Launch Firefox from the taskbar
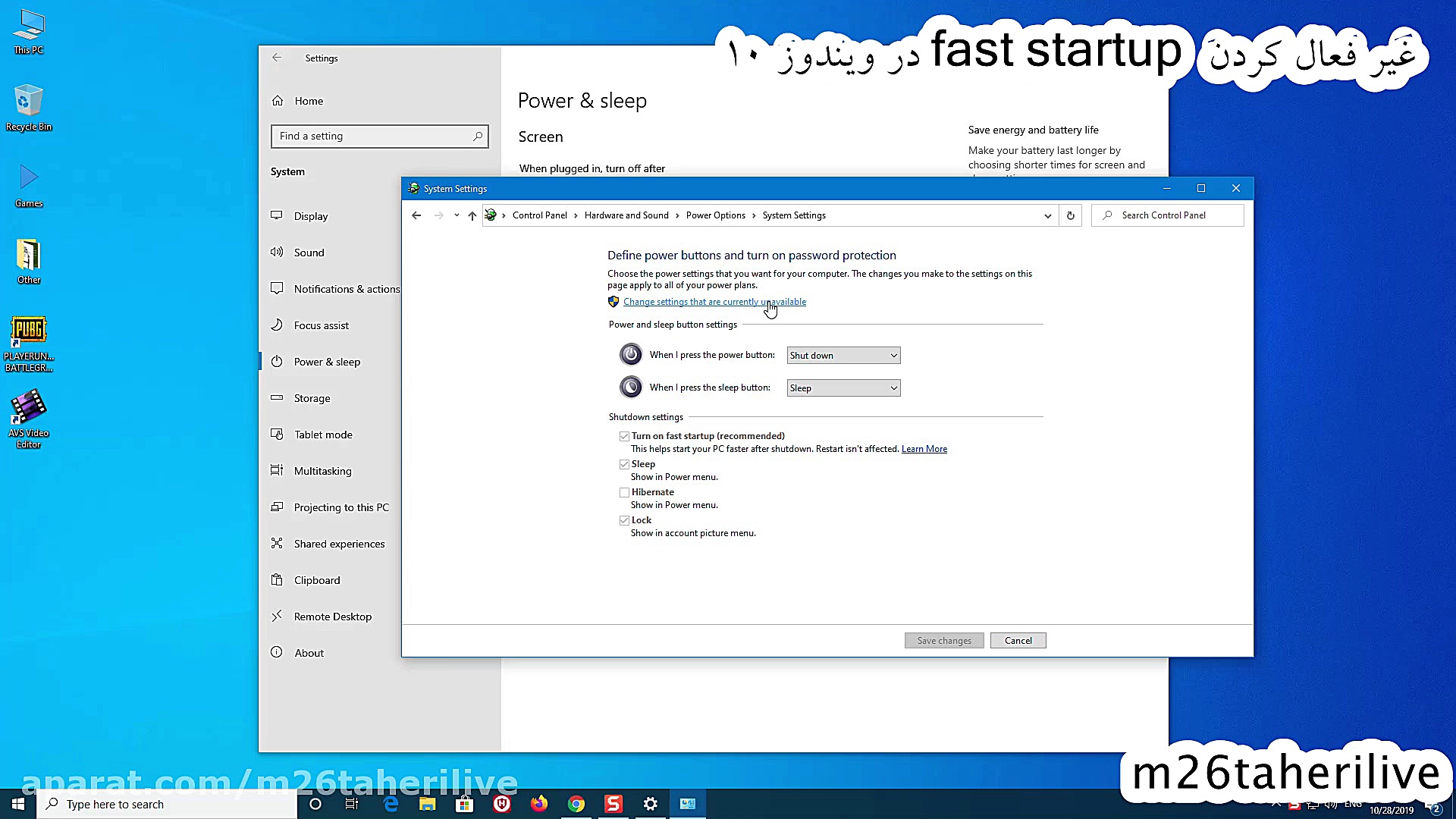This screenshot has height=819, width=1456. (539, 804)
